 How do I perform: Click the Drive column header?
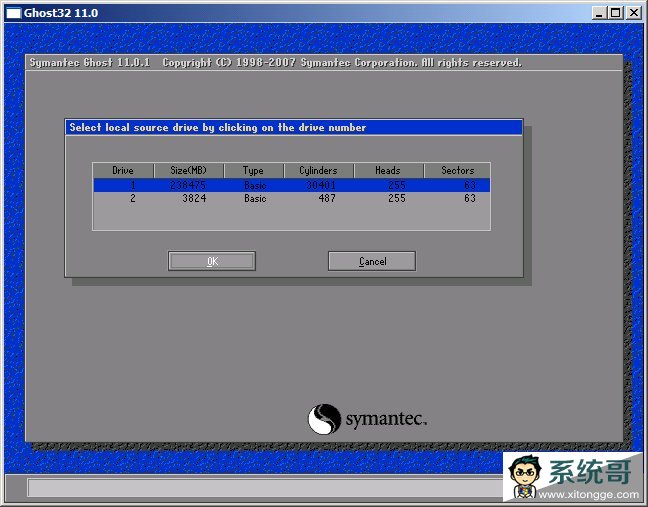pyautogui.click(x=123, y=171)
